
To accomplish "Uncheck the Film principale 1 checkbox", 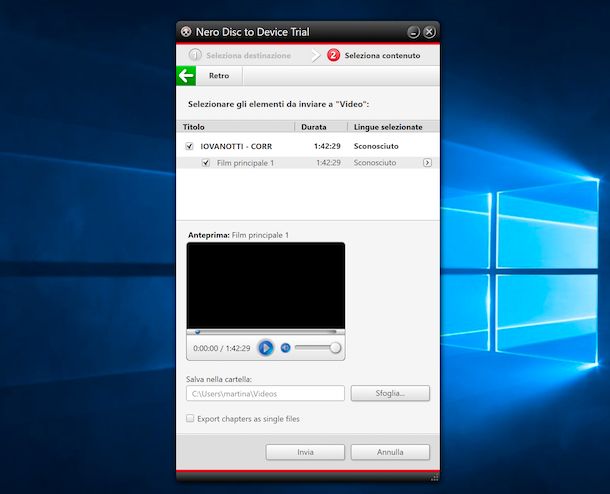I will click(x=206, y=163).
